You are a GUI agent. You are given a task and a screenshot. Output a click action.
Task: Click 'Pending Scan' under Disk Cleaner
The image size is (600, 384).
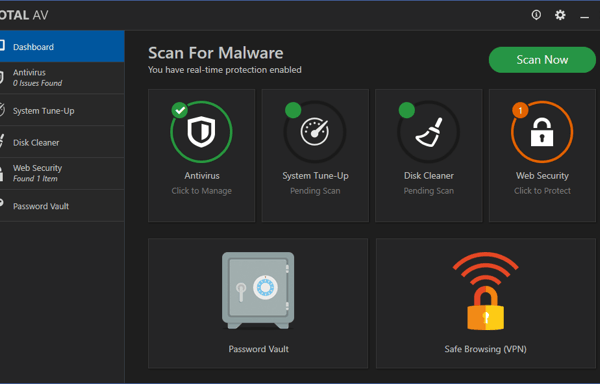(x=429, y=191)
